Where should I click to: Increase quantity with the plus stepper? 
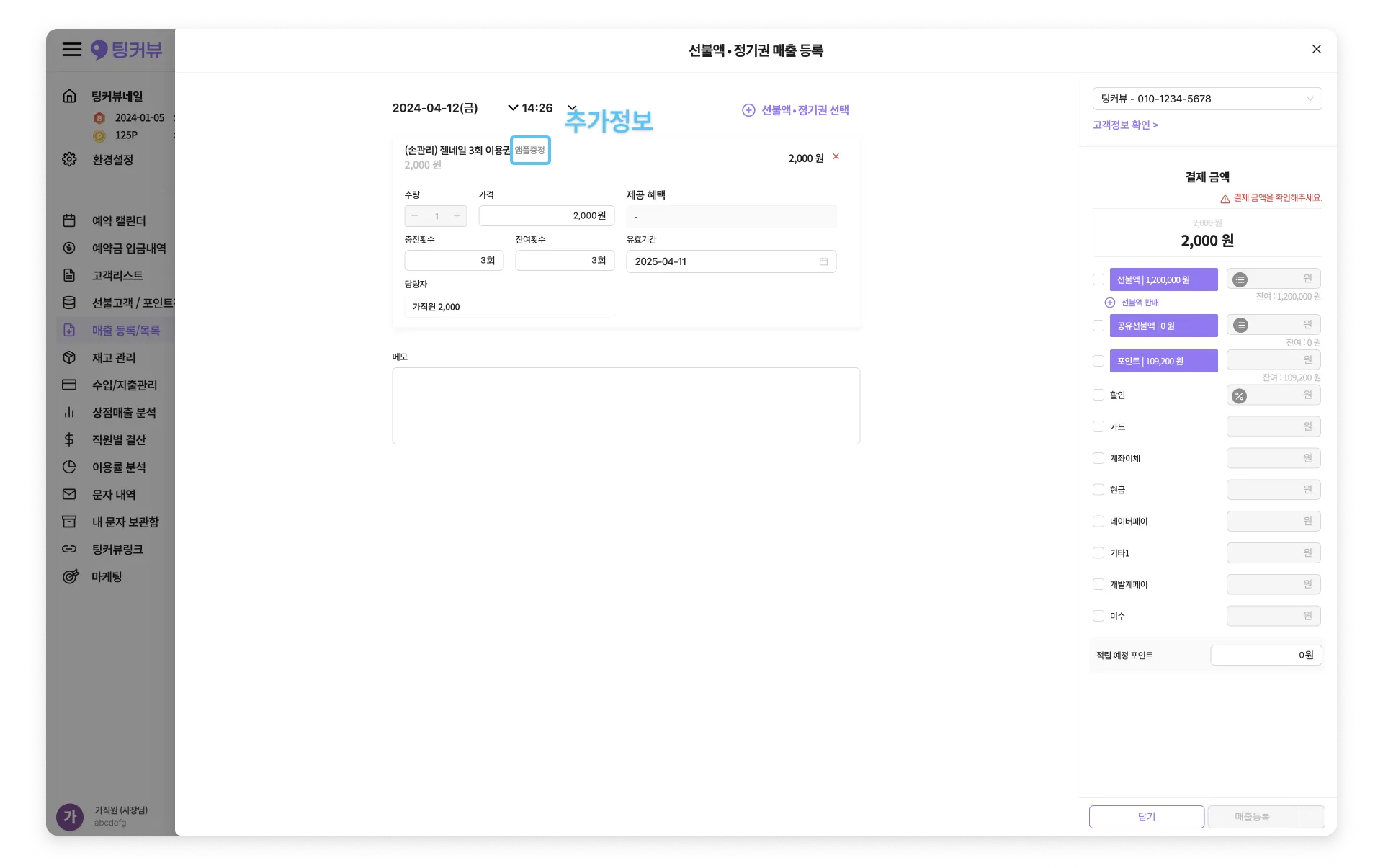457,215
